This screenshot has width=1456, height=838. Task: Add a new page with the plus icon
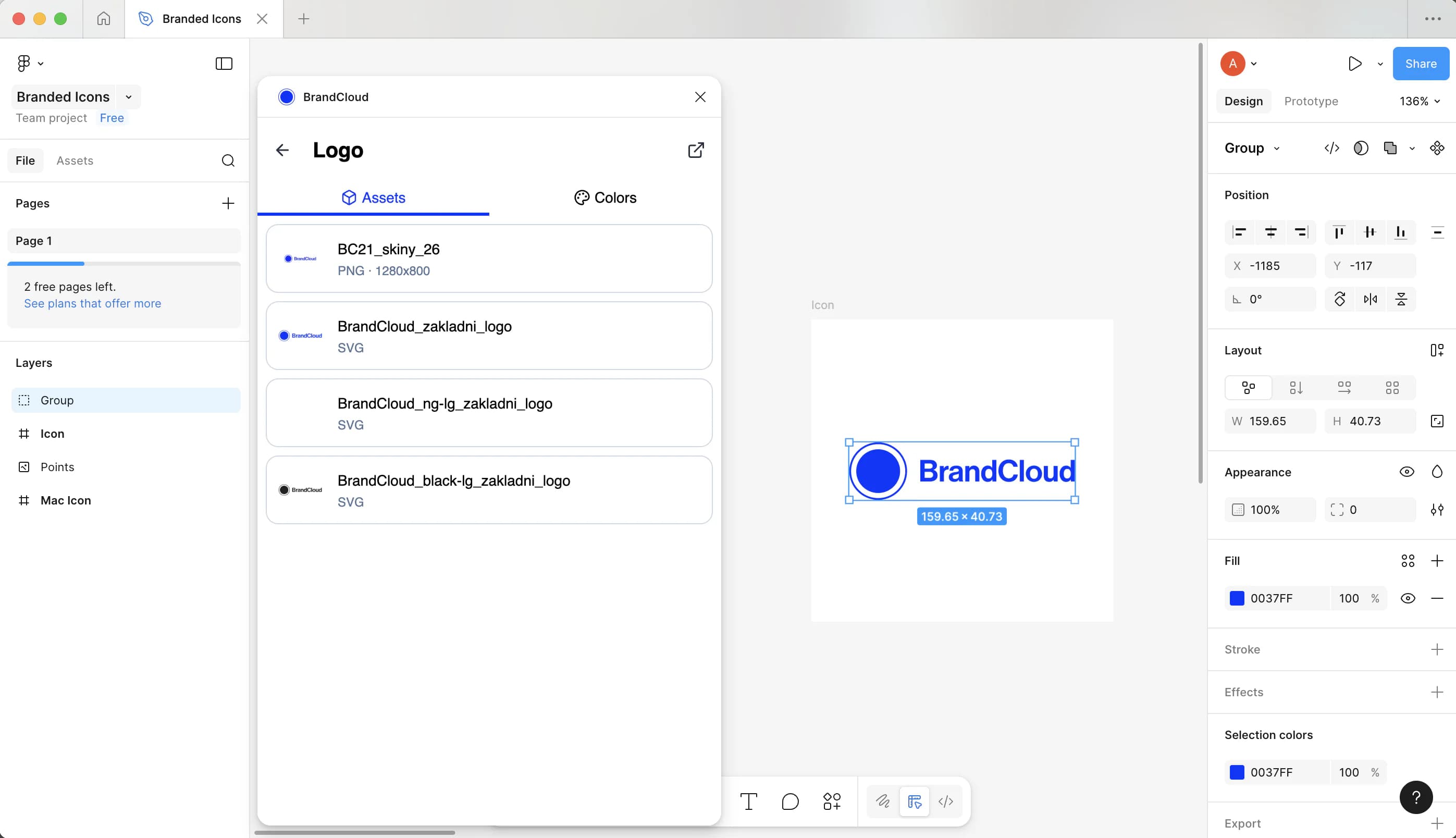pos(228,203)
